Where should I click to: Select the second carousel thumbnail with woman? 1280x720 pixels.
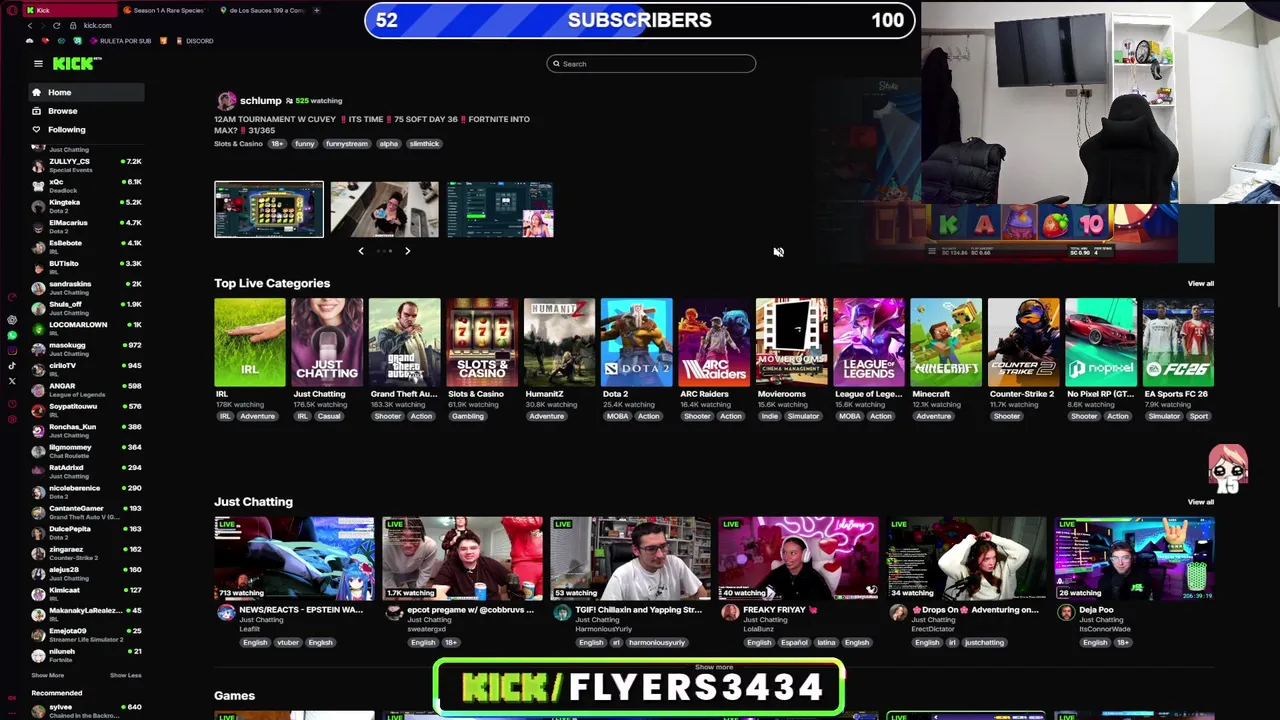(385, 209)
